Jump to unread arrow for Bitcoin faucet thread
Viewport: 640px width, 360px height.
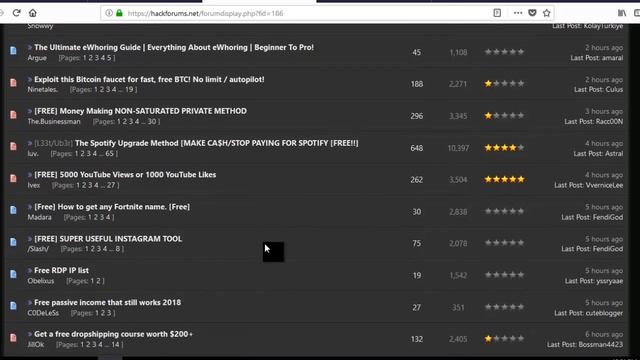click(x=30, y=79)
